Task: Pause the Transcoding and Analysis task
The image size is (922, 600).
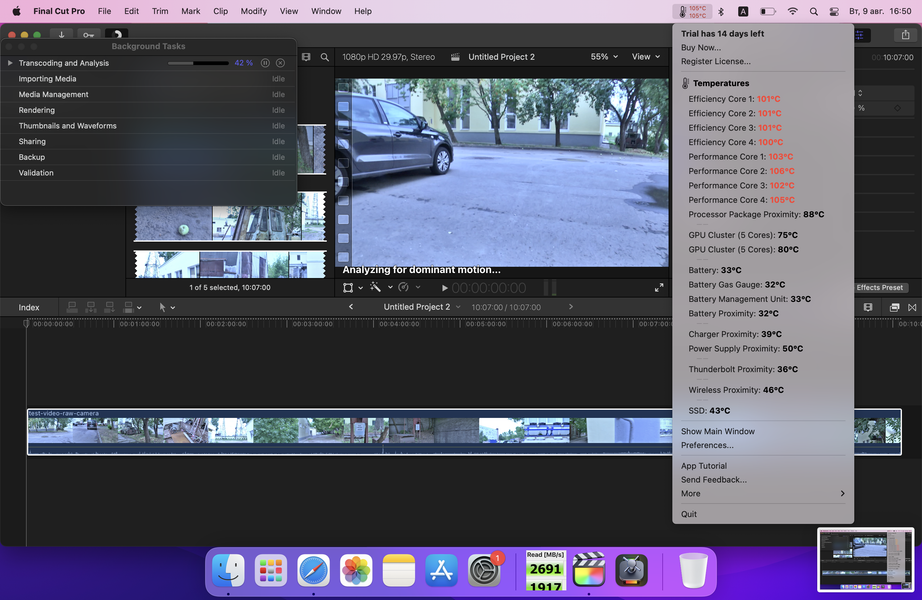Action: pyautogui.click(x=265, y=63)
